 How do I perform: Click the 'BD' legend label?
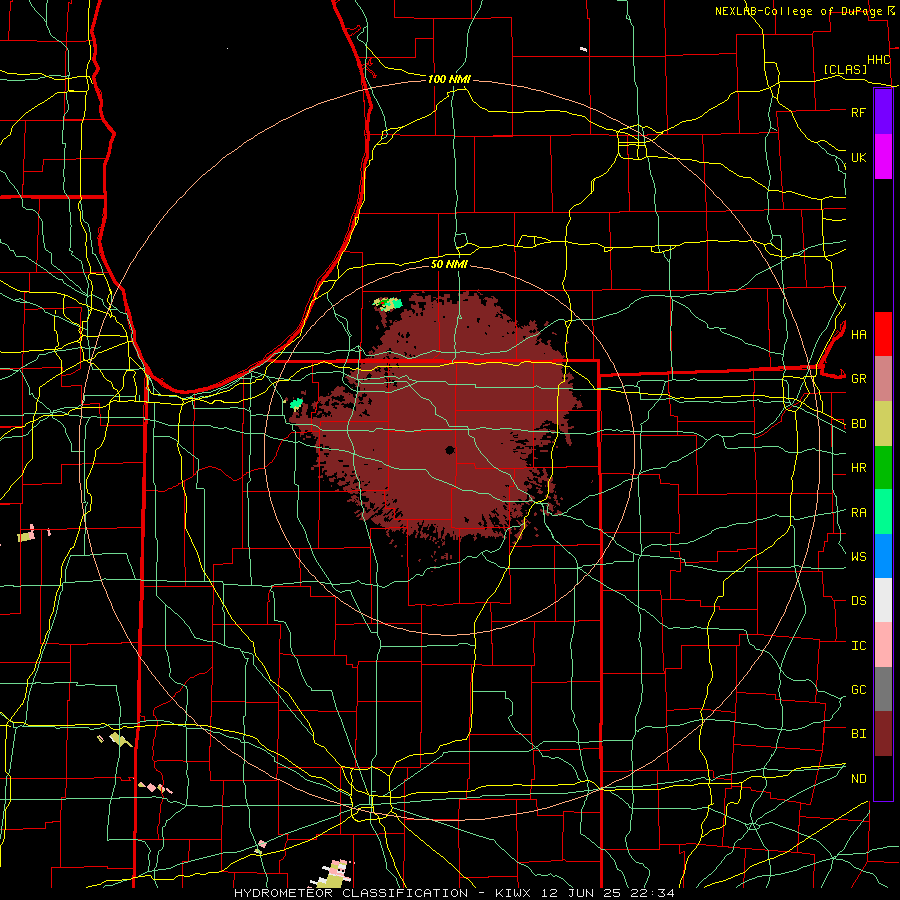tap(858, 424)
